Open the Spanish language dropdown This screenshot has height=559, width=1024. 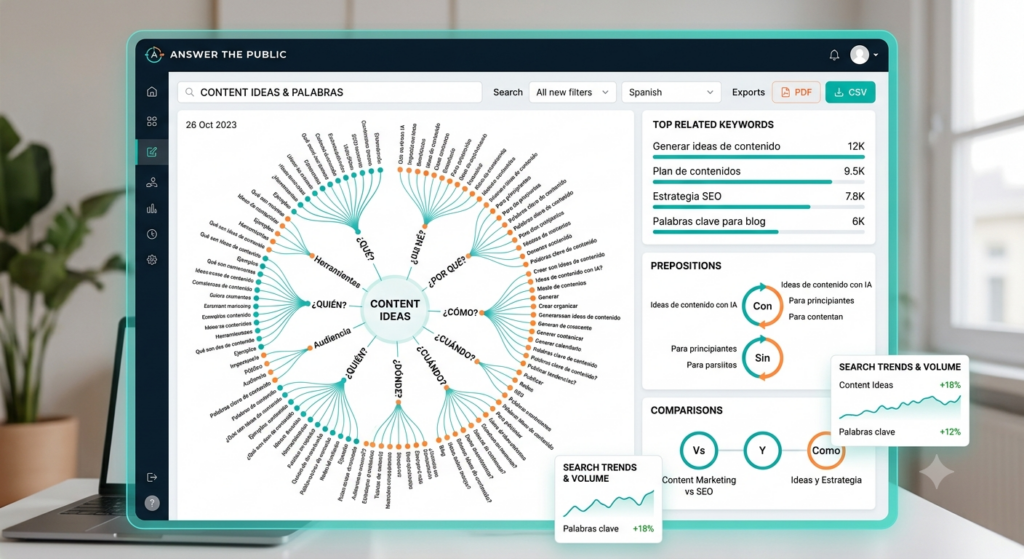click(671, 92)
